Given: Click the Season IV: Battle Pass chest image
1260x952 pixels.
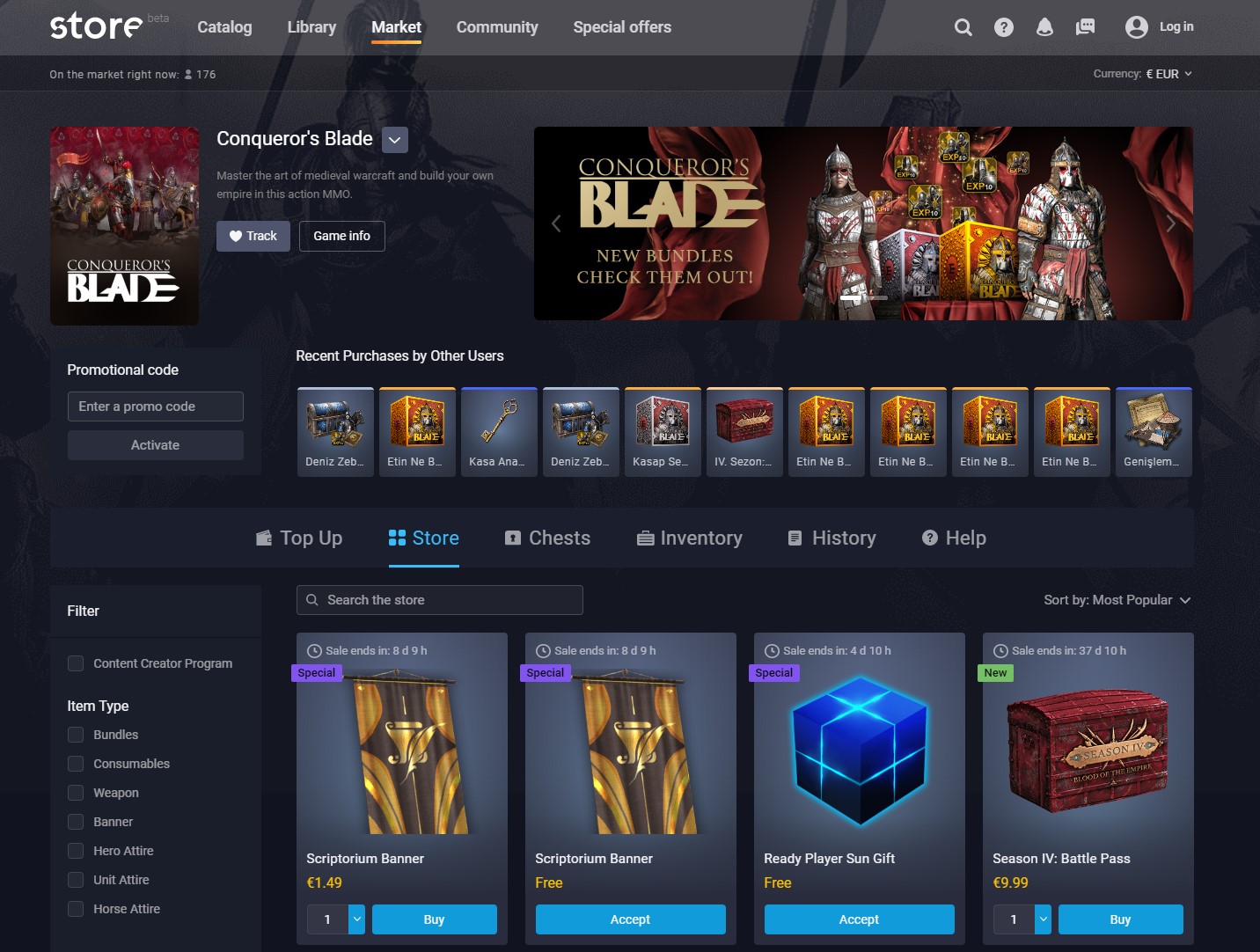Looking at the screenshot, I should click(x=1088, y=752).
